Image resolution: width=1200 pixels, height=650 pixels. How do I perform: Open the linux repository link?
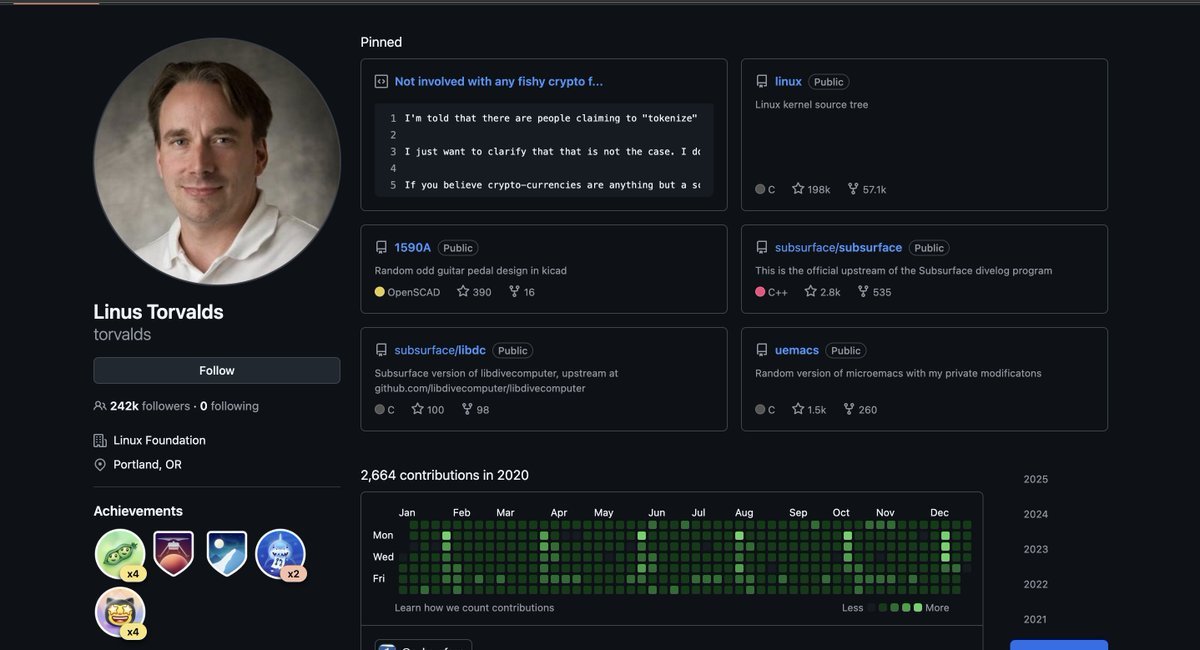(788, 82)
